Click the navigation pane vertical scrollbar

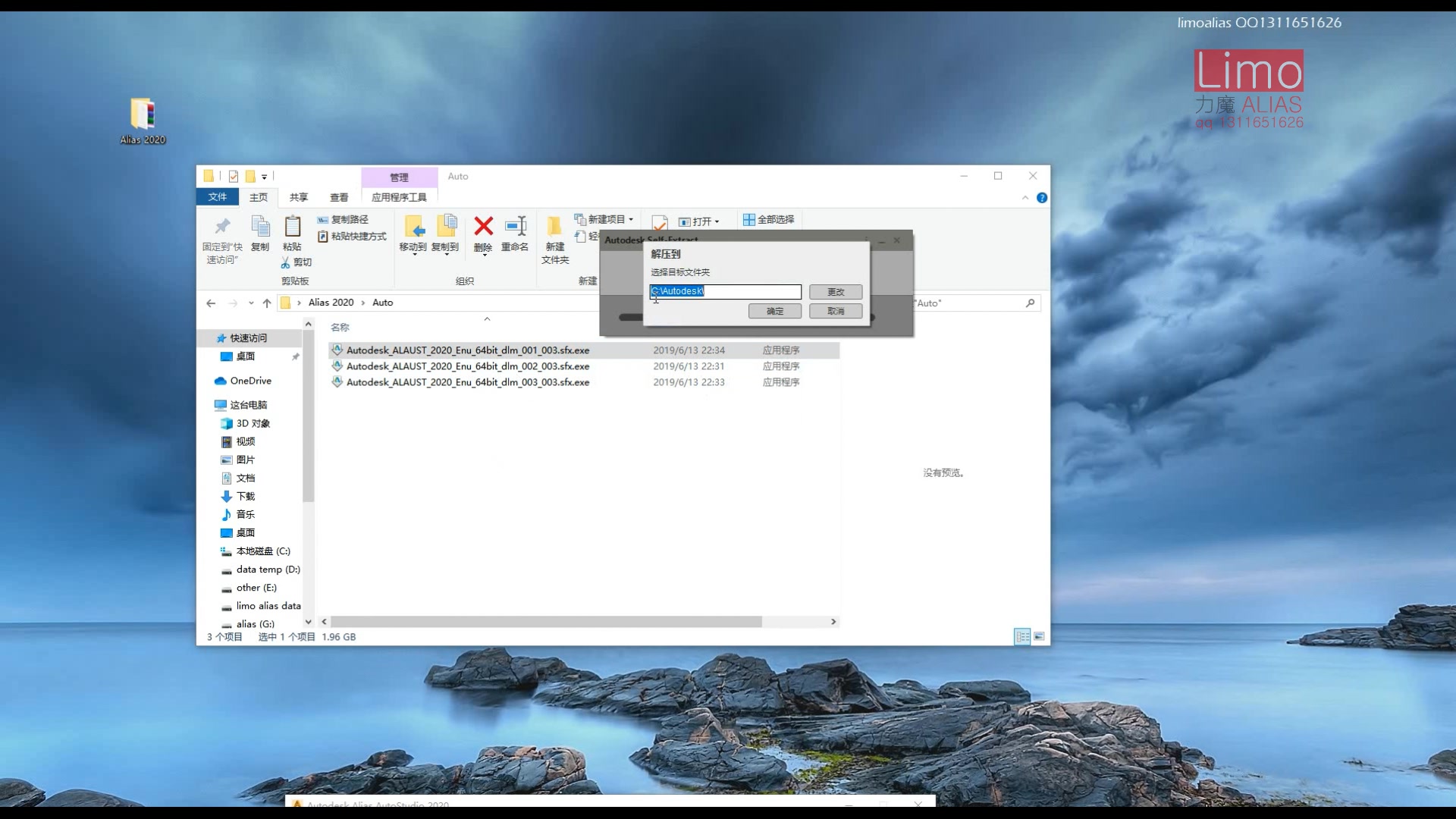point(308,416)
